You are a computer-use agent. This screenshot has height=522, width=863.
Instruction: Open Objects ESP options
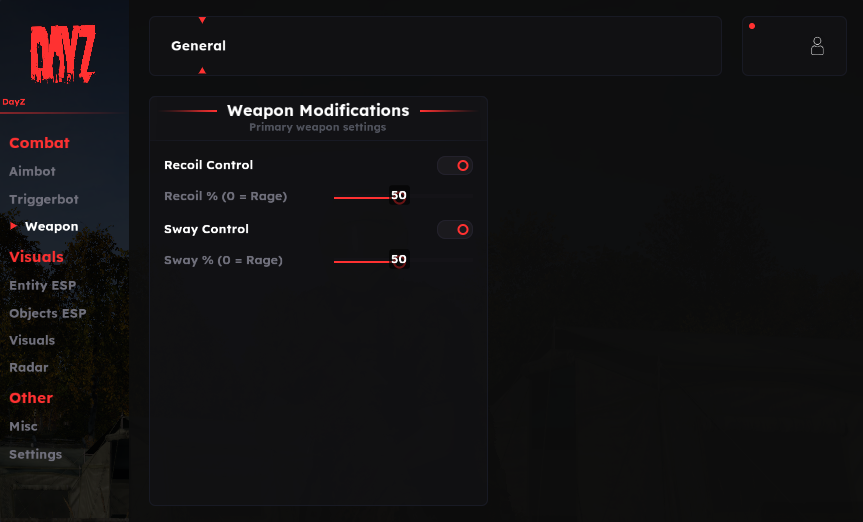(x=48, y=313)
